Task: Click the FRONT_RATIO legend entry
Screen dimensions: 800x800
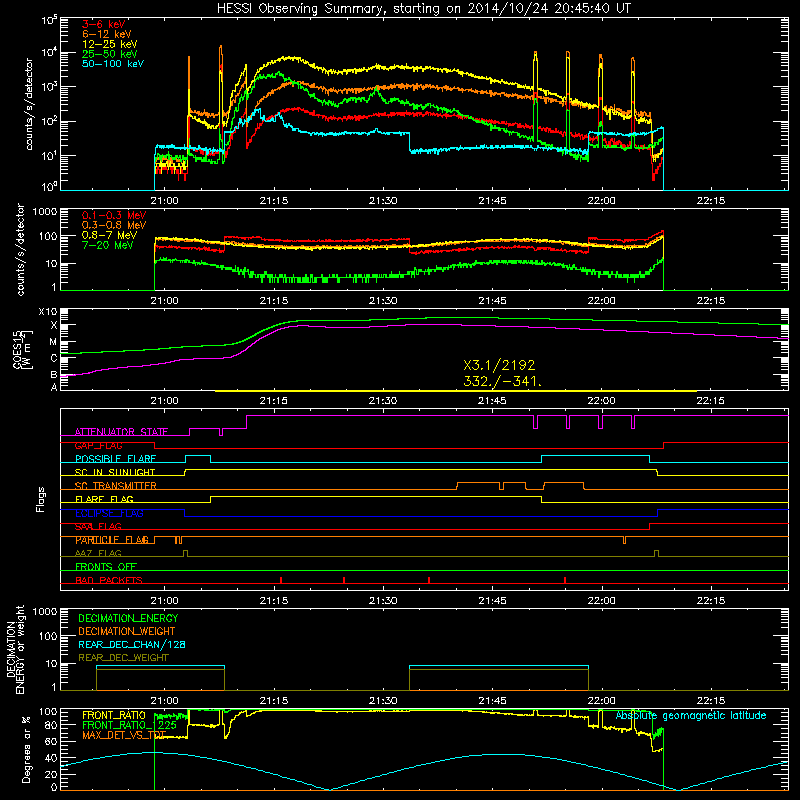Action: coord(114,715)
